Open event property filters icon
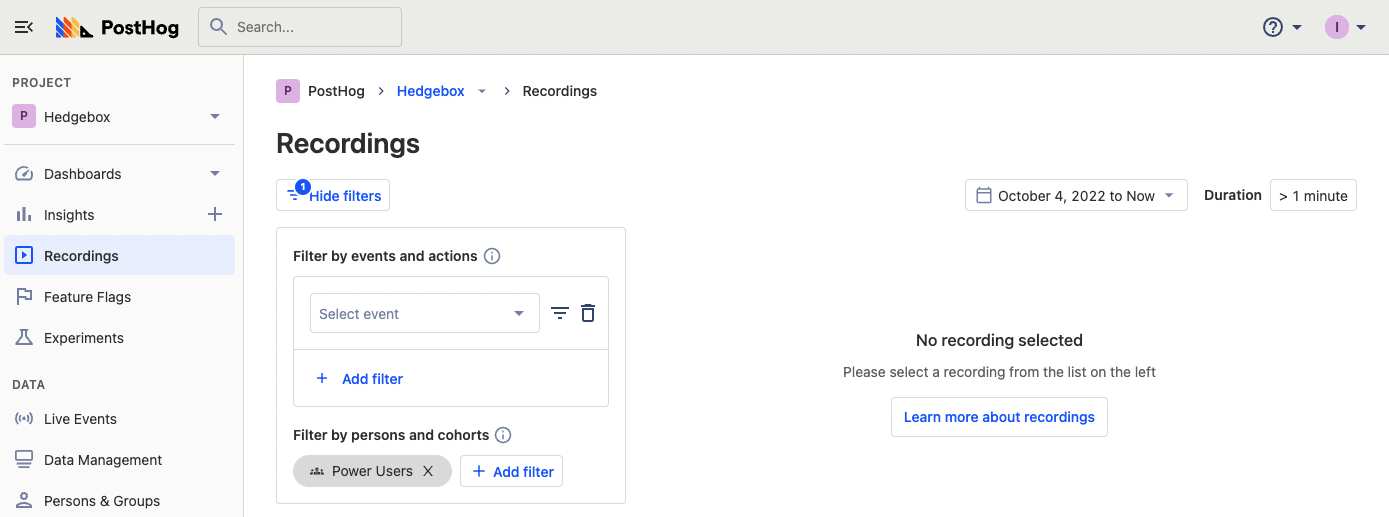Screen dimensions: 1389x517 point(560,313)
